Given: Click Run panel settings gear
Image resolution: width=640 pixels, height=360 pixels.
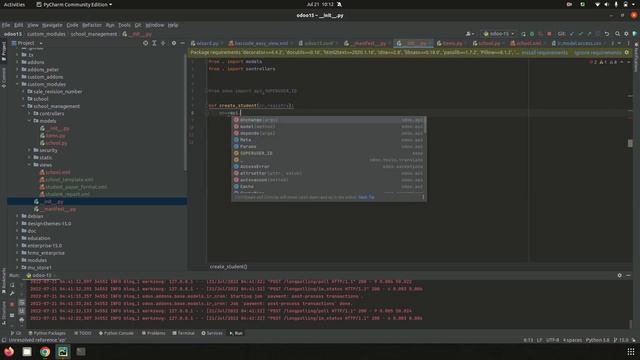Looking at the screenshot, I should [x=620, y=276].
